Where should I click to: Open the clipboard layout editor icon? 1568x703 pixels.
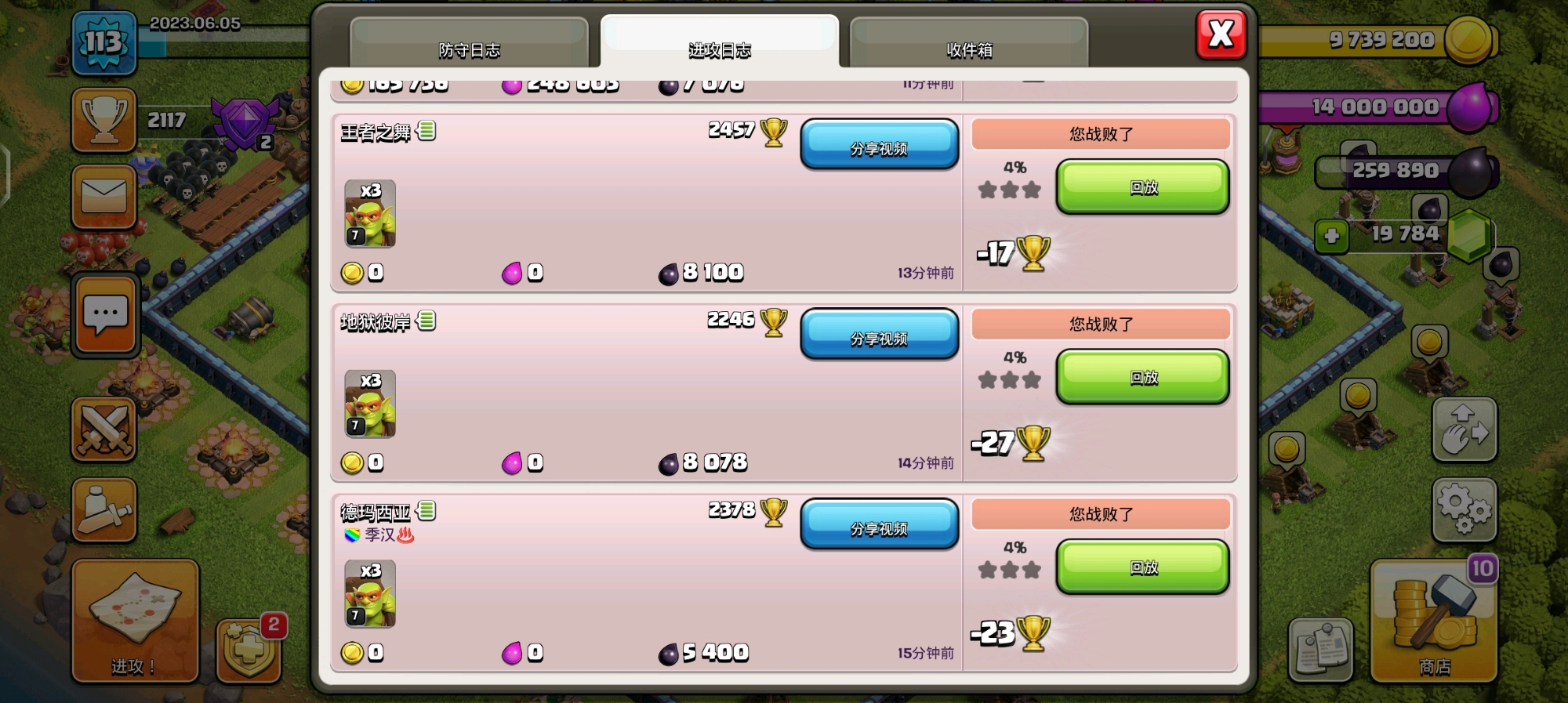click(1321, 650)
